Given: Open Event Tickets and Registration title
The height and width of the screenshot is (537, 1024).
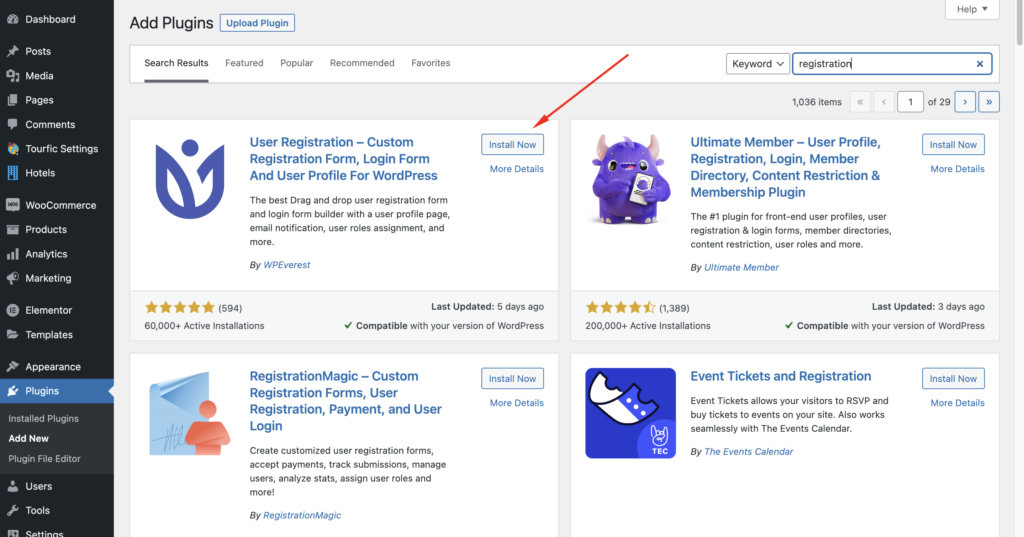Looking at the screenshot, I should pos(780,376).
